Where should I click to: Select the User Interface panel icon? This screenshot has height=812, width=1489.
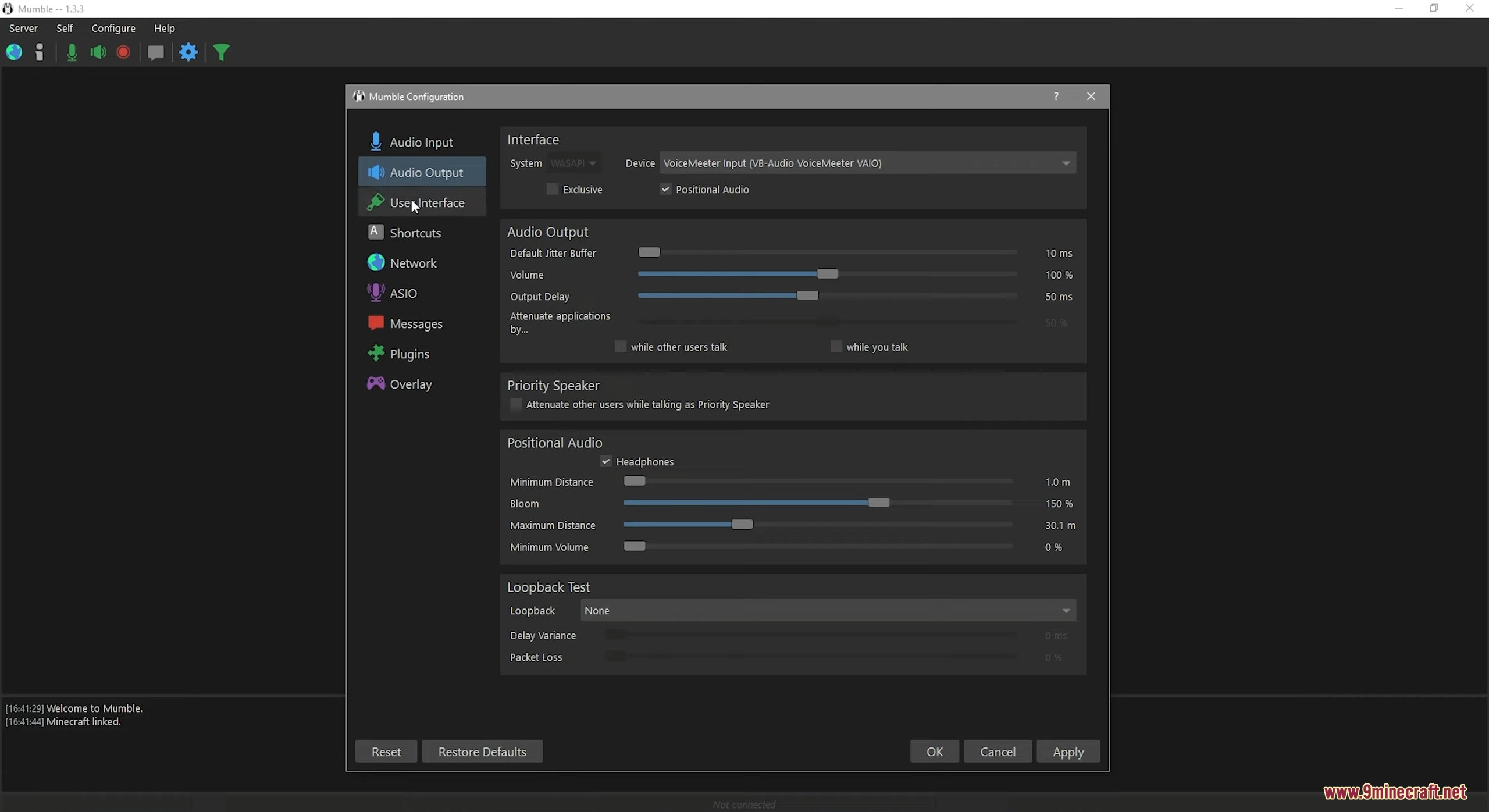375,202
